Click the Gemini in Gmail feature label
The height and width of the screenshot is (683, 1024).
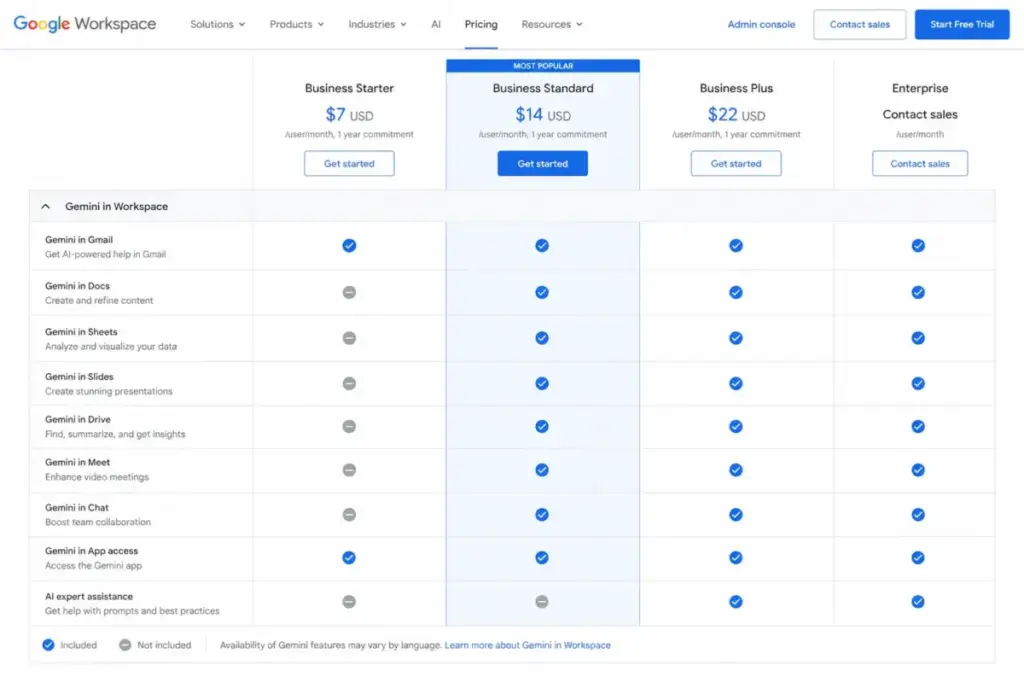click(x=78, y=240)
